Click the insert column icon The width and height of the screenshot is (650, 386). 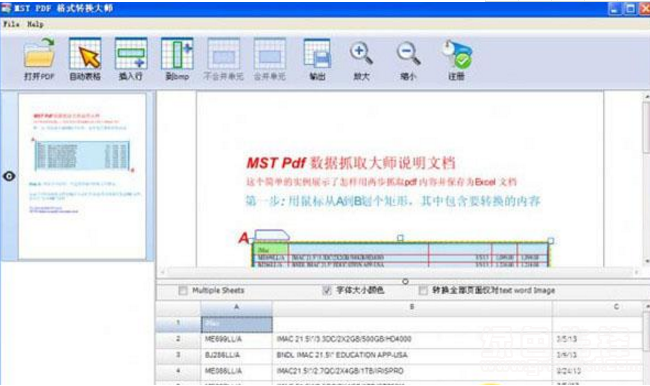tap(177, 58)
